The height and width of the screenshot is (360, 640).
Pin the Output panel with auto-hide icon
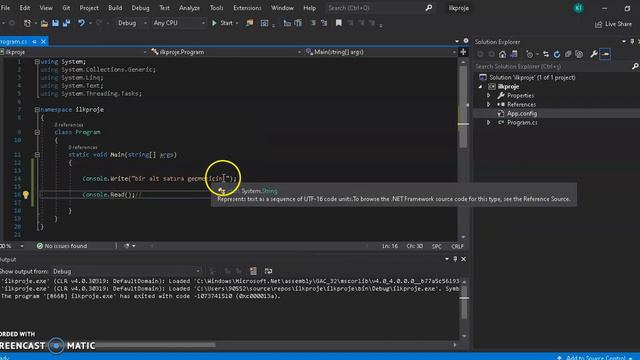(x=455, y=259)
